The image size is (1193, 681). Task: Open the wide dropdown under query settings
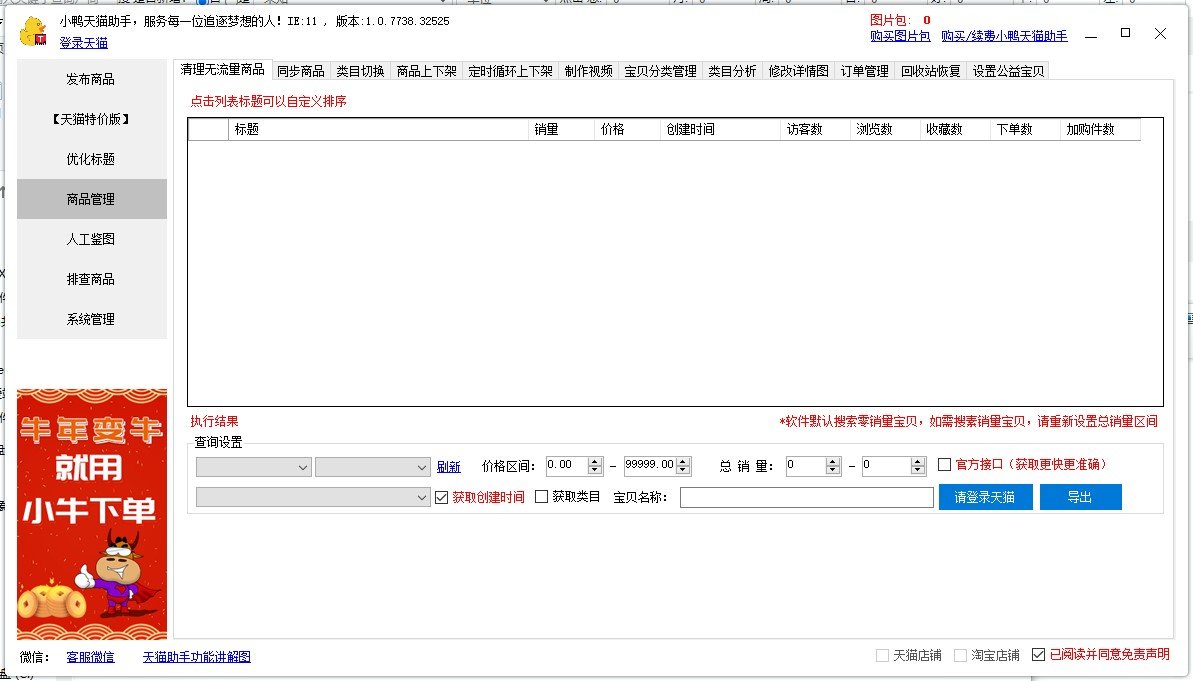pyautogui.click(x=313, y=497)
